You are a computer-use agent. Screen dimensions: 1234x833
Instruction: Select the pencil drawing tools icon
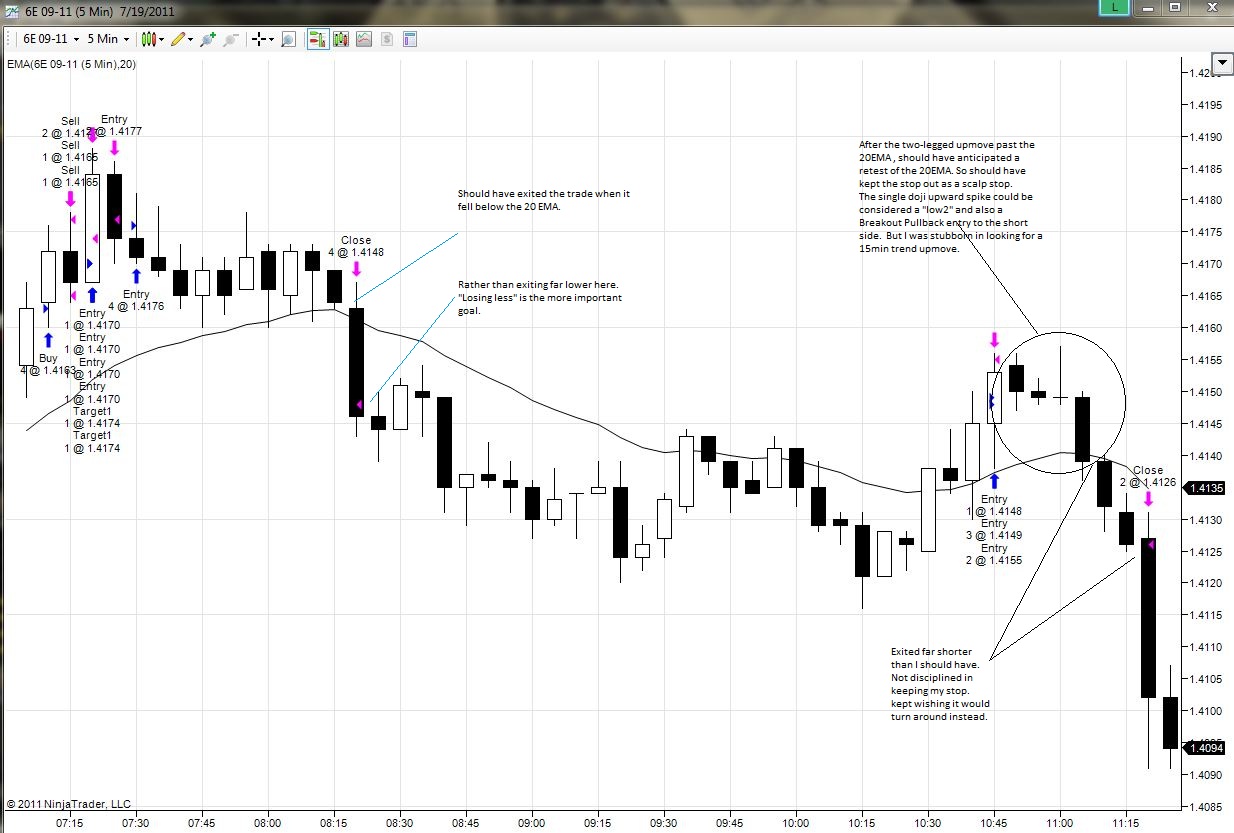pos(178,39)
